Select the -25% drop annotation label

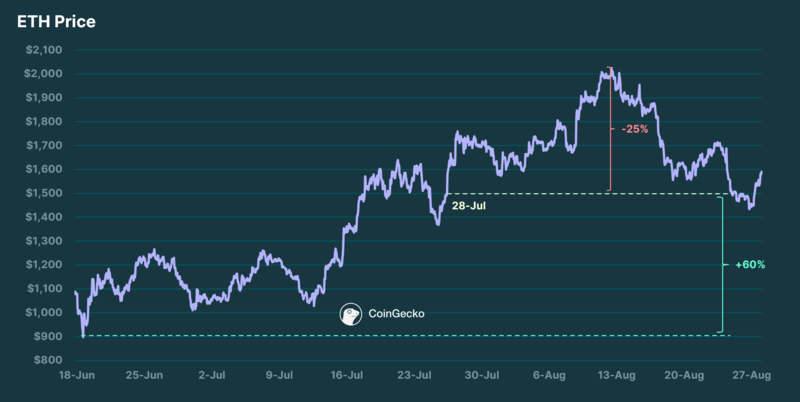click(x=634, y=130)
